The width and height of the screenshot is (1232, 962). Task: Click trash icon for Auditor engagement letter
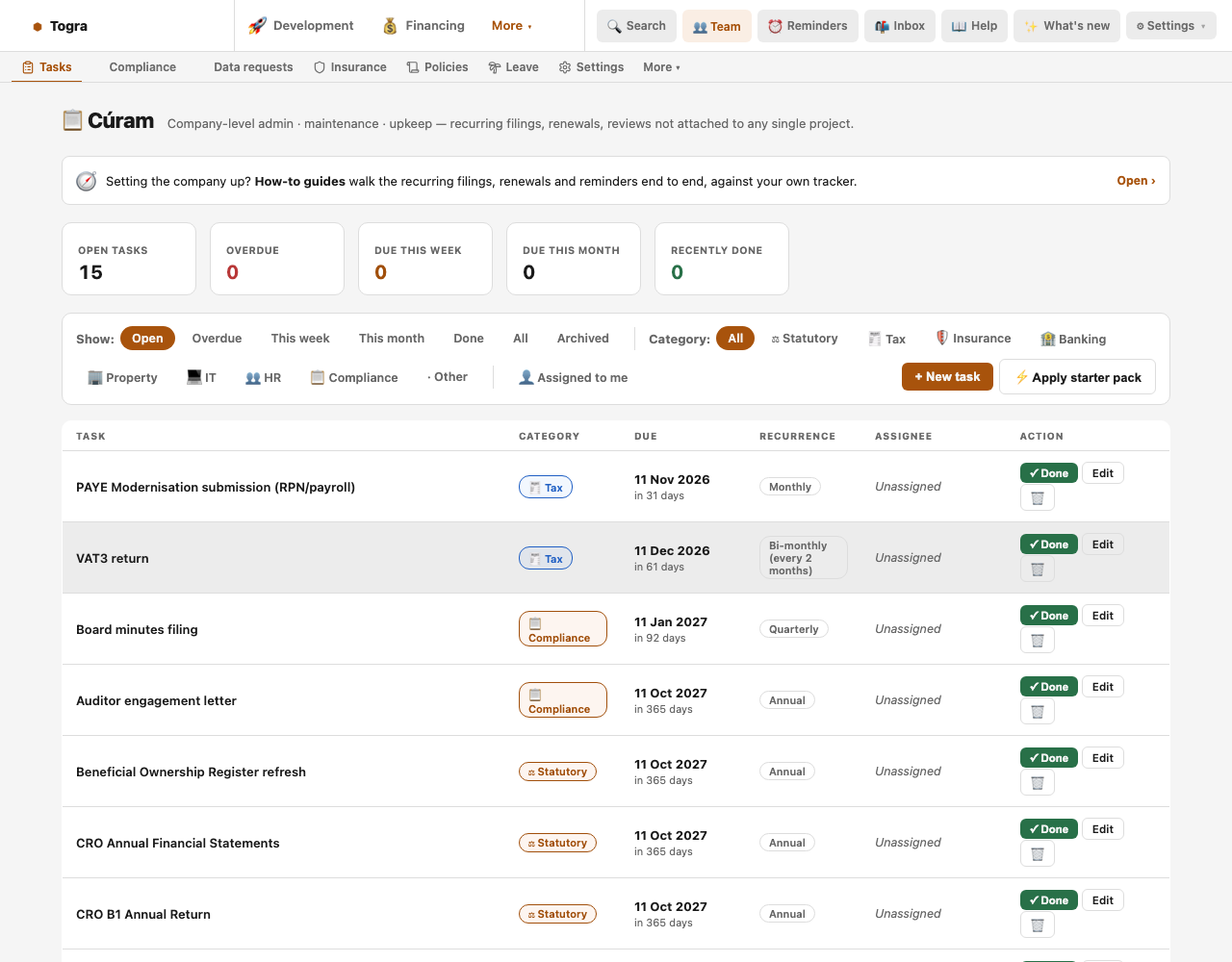pyautogui.click(x=1038, y=712)
